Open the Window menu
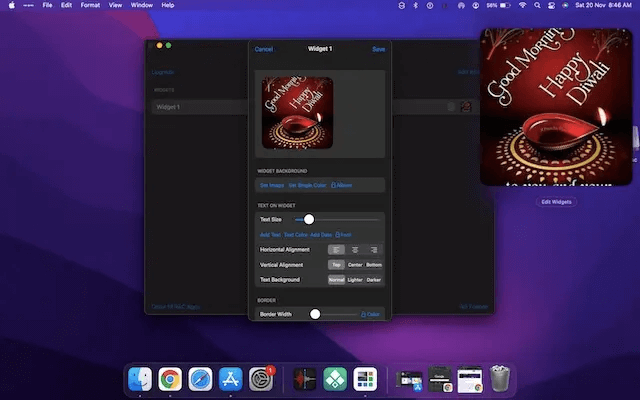 click(x=142, y=6)
